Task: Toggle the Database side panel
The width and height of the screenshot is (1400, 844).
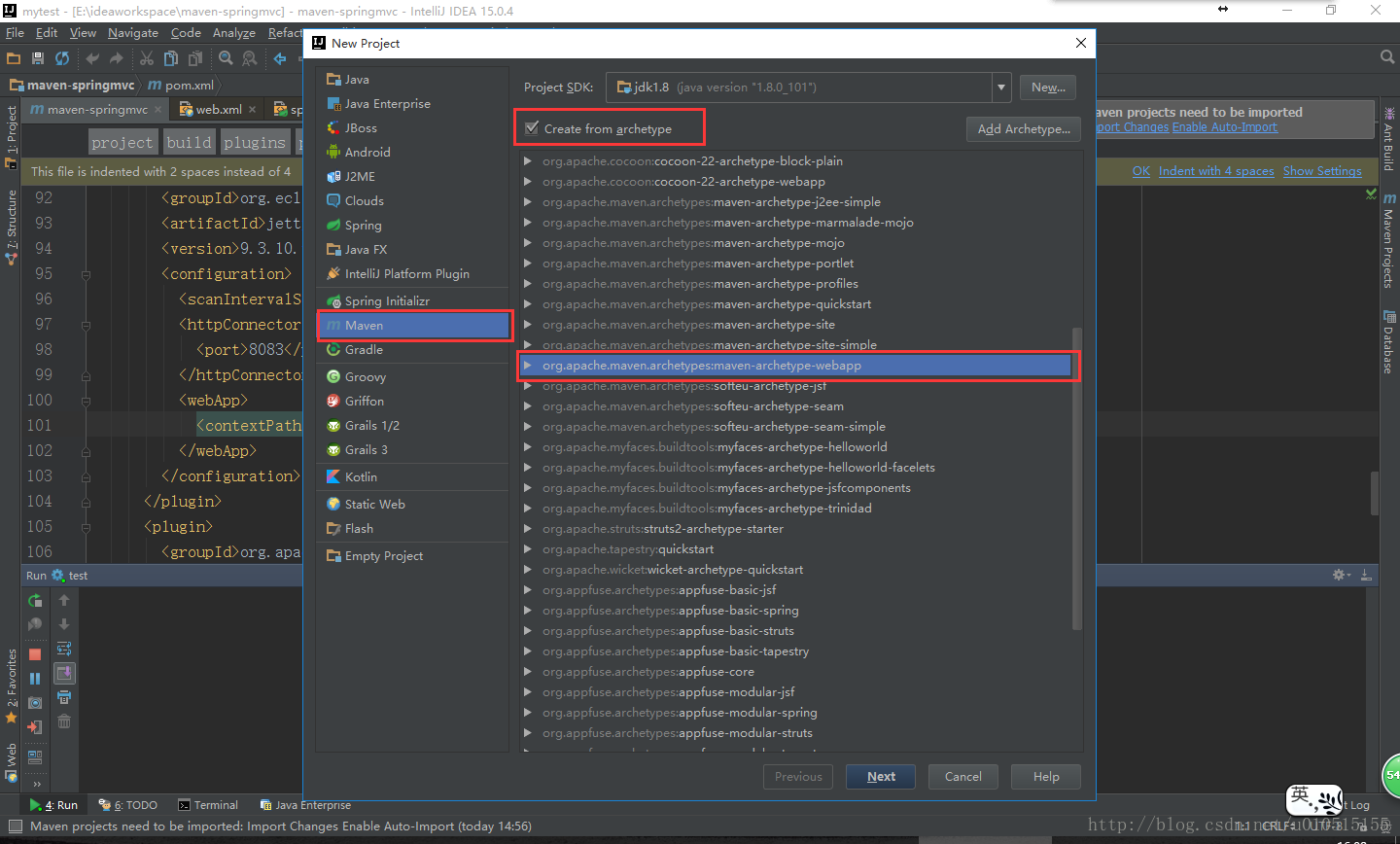Action: click(1388, 342)
